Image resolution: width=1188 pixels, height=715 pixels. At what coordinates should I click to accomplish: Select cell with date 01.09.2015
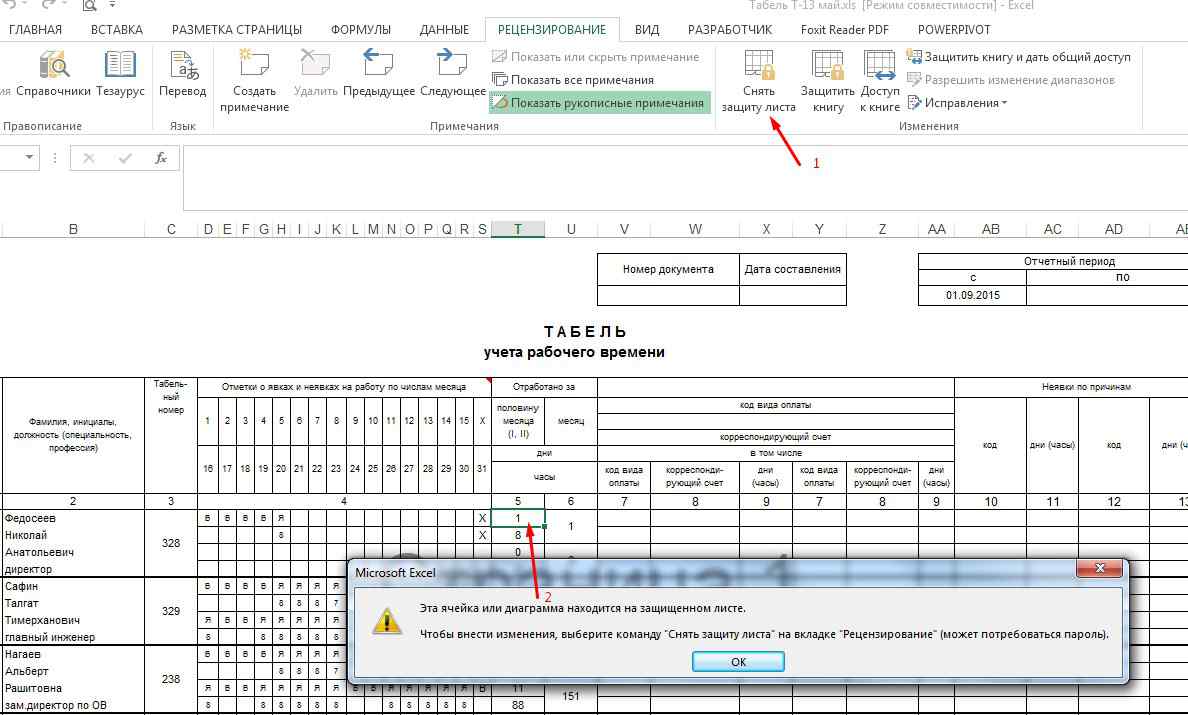972,295
